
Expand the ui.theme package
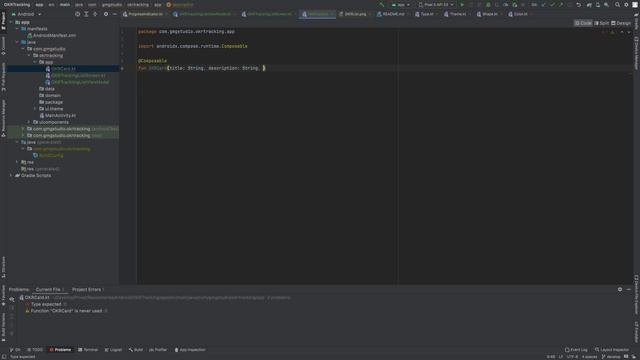click(x=35, y=109)
